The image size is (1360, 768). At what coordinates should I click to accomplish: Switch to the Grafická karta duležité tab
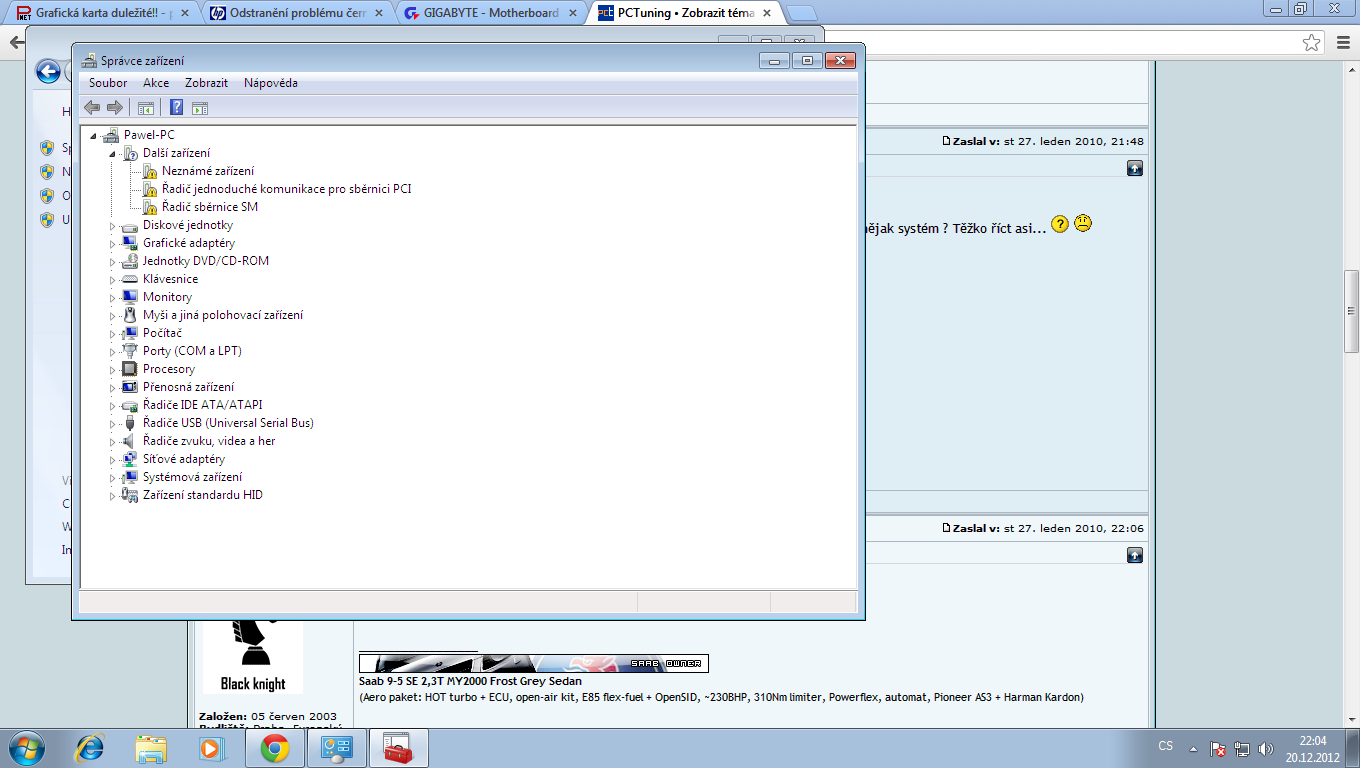click(100, 13)
